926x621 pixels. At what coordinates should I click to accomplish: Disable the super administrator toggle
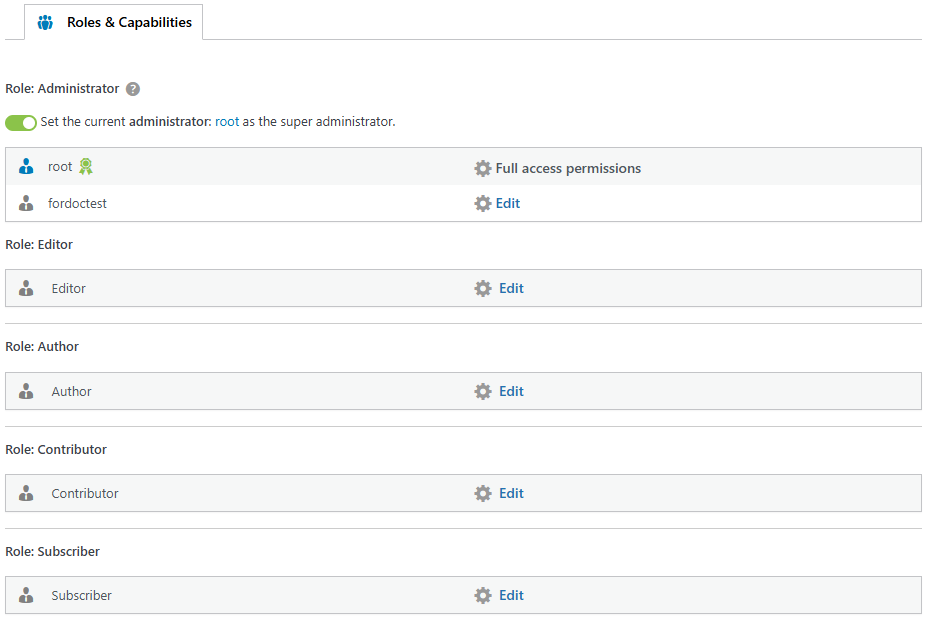click(20, 122)
